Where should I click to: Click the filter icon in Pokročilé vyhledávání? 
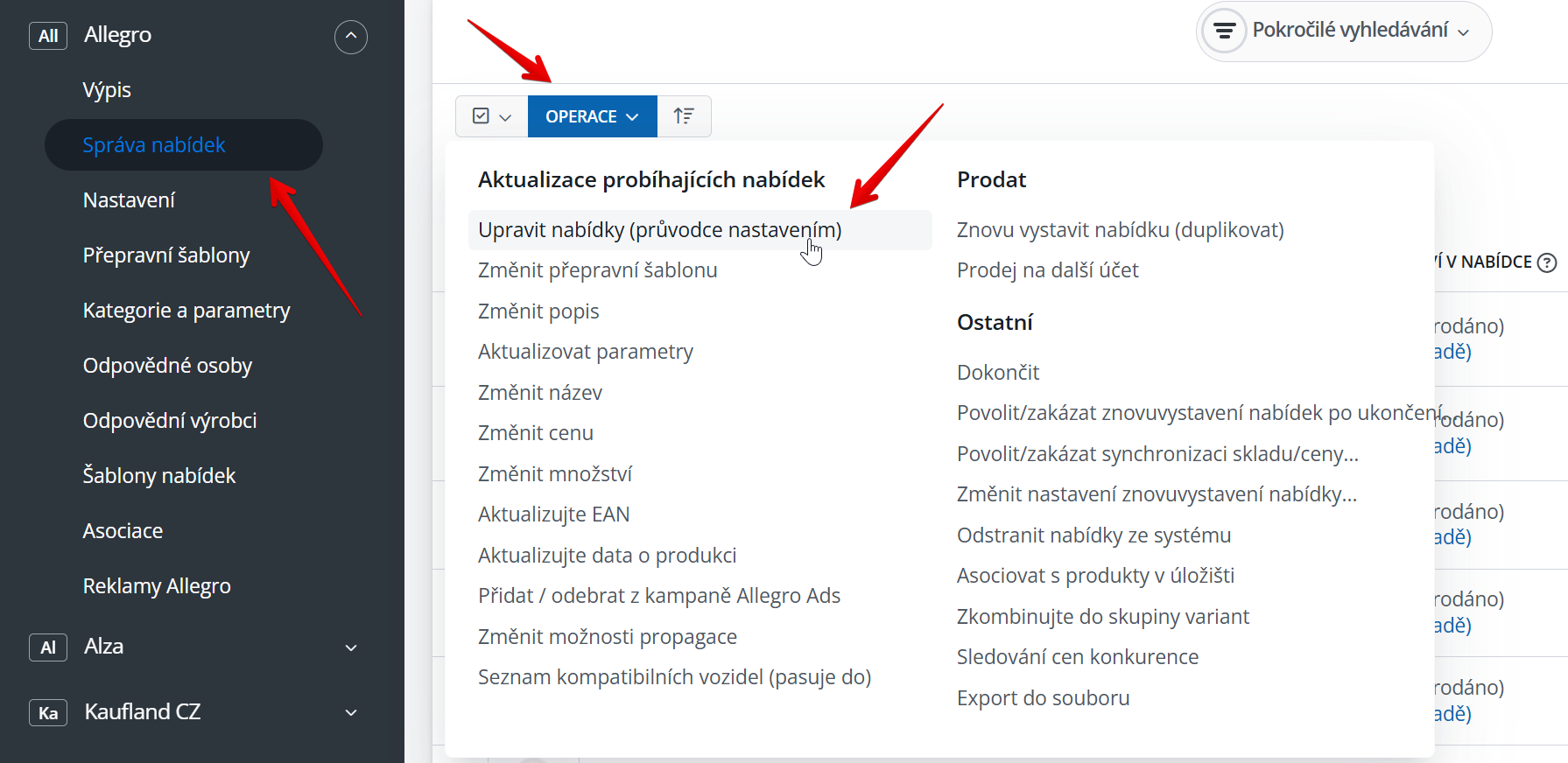1224,31
